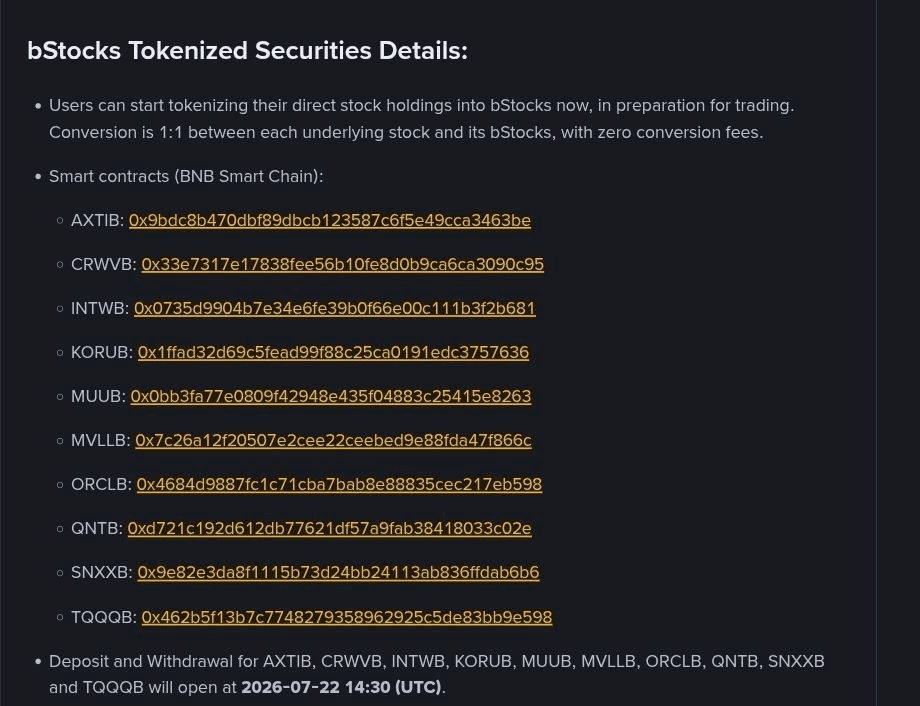Click the AXTIB ticker label

tap(97, 220)
